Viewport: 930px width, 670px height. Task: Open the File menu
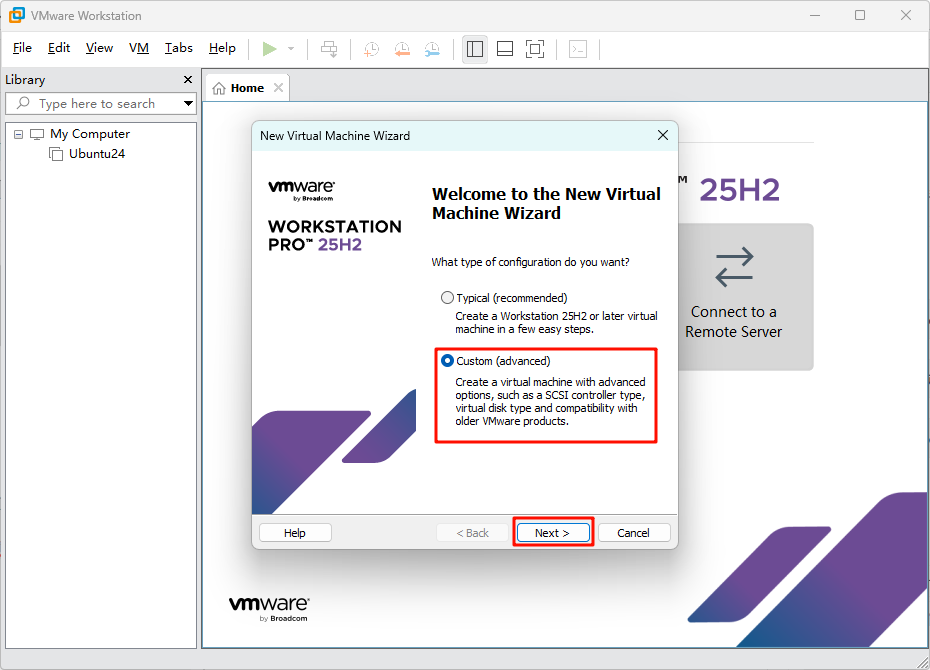[23, 48]
